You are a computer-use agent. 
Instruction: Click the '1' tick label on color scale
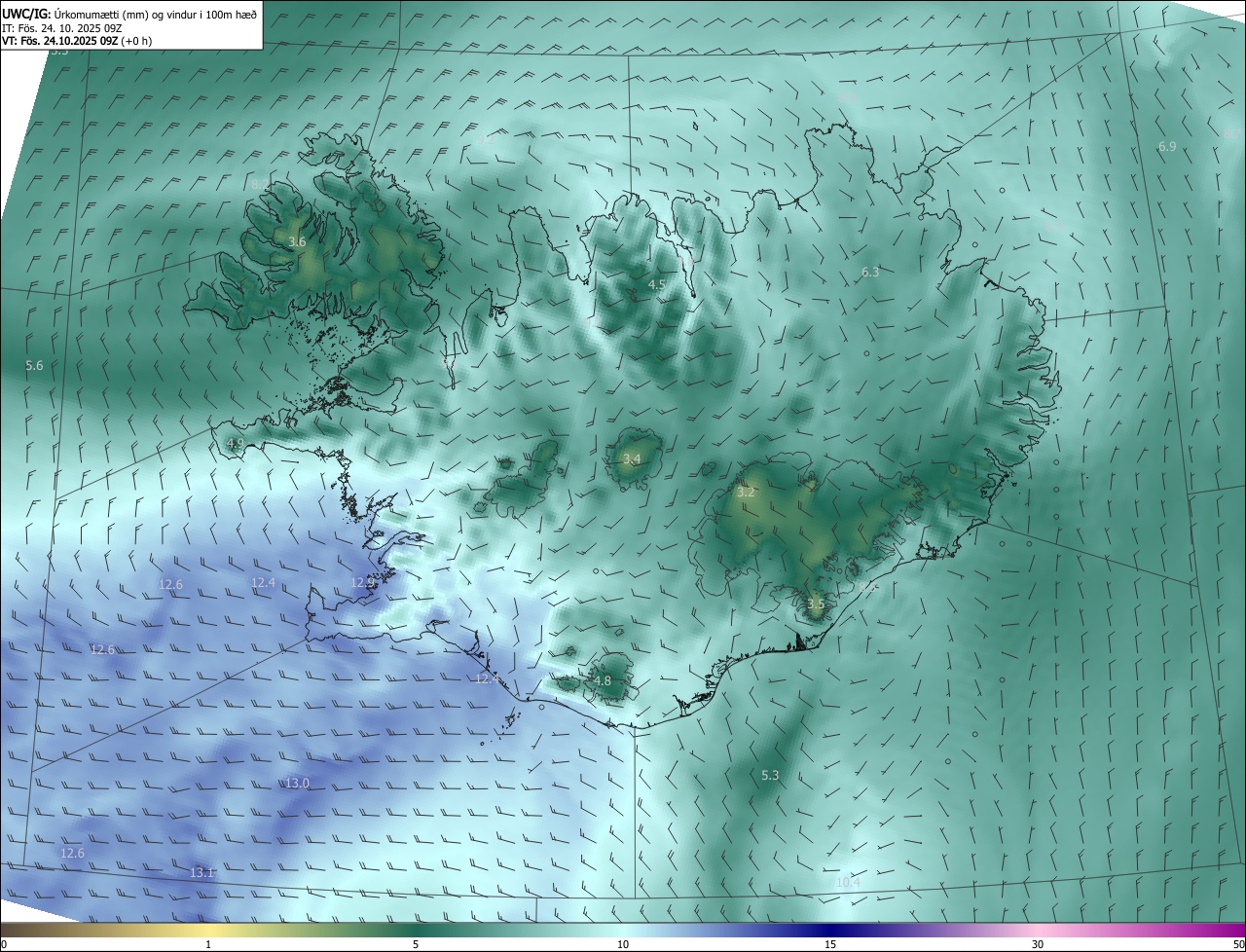[x=208, y=944]
